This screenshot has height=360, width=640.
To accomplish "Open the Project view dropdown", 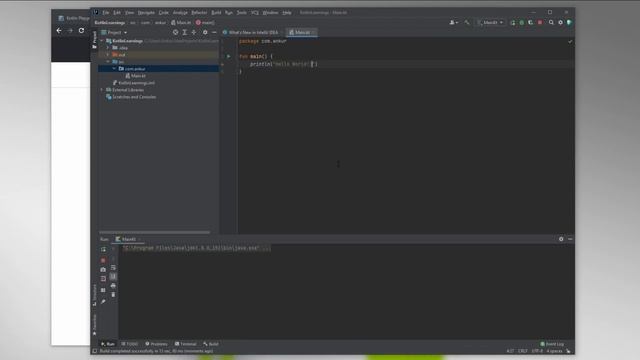I will [x=114, y=32].
